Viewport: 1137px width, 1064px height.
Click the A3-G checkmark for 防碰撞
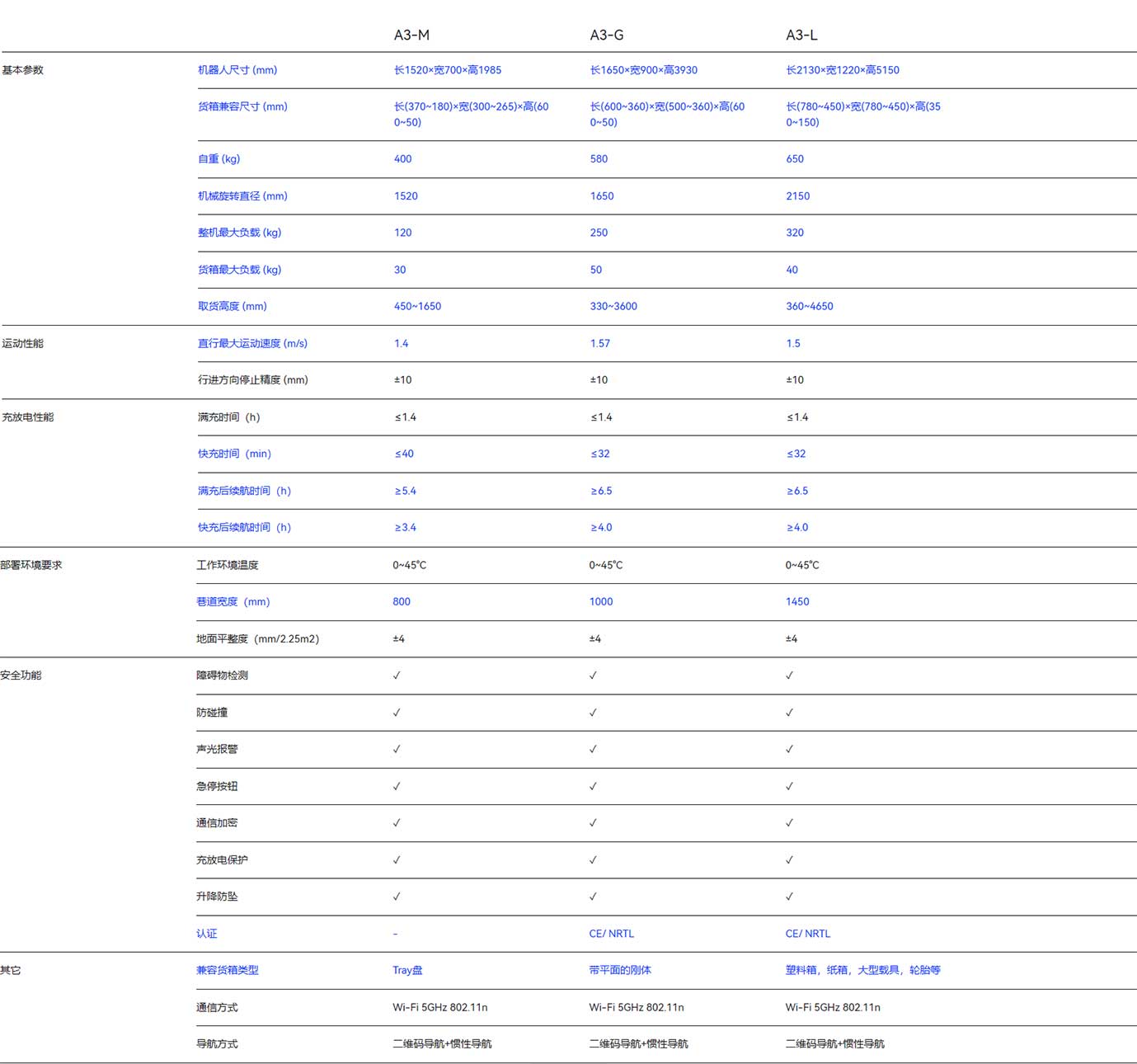click(593, 713)
